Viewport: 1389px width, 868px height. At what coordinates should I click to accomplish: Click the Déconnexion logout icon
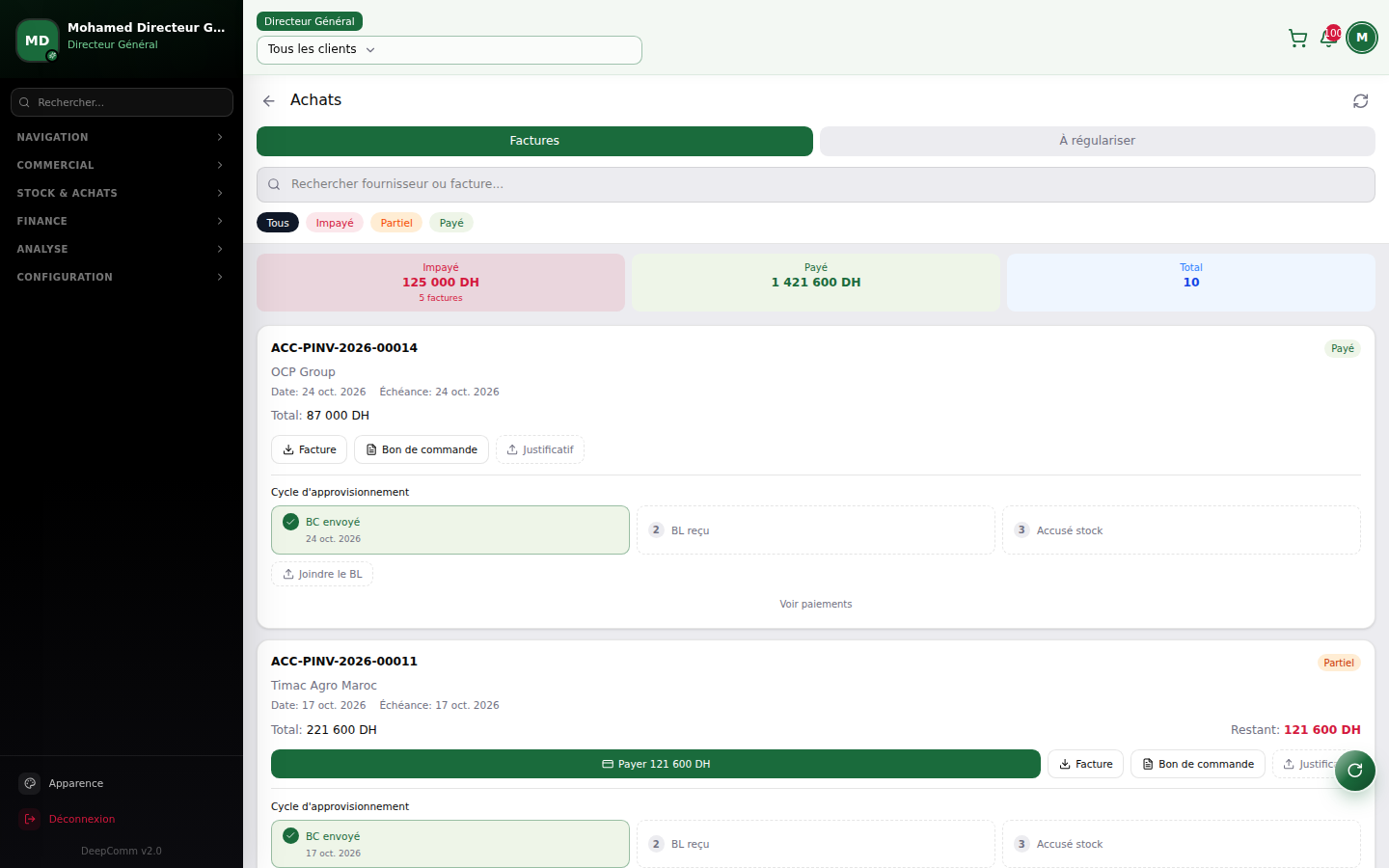(30, 819)
